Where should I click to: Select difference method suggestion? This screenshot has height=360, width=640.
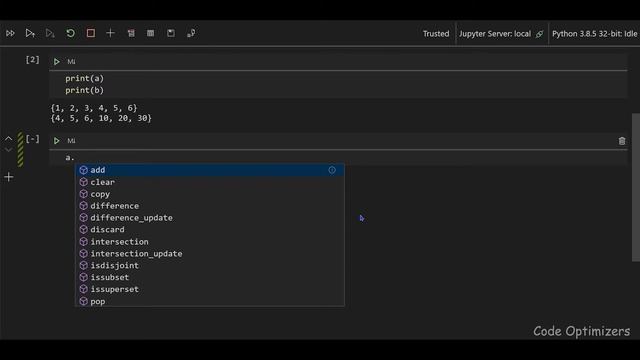coord(210,206)
